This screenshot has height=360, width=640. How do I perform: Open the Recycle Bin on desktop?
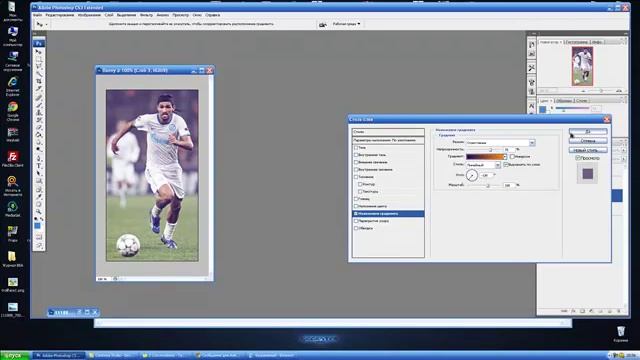click(x=621, y=333)
